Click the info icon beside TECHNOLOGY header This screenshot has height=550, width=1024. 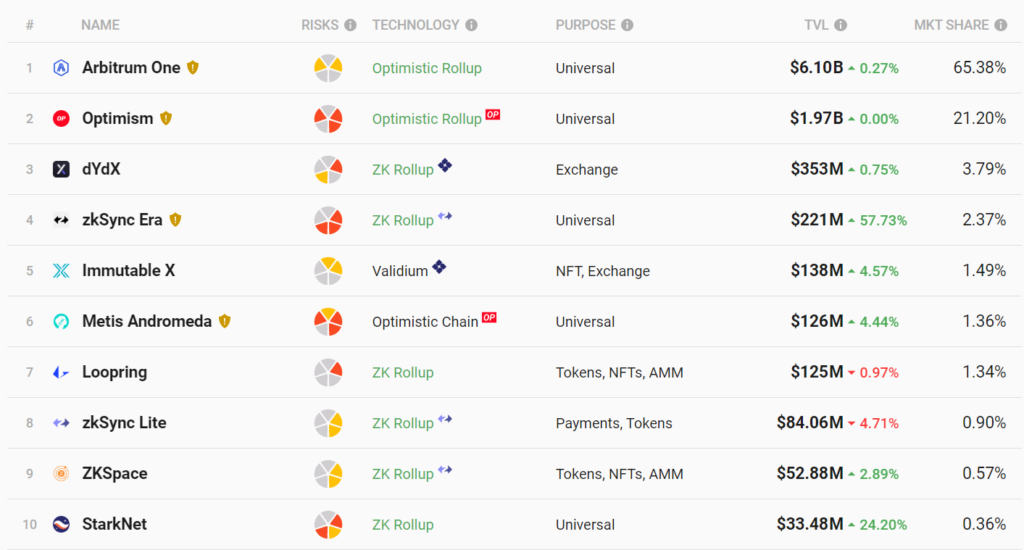click(472, 25)
